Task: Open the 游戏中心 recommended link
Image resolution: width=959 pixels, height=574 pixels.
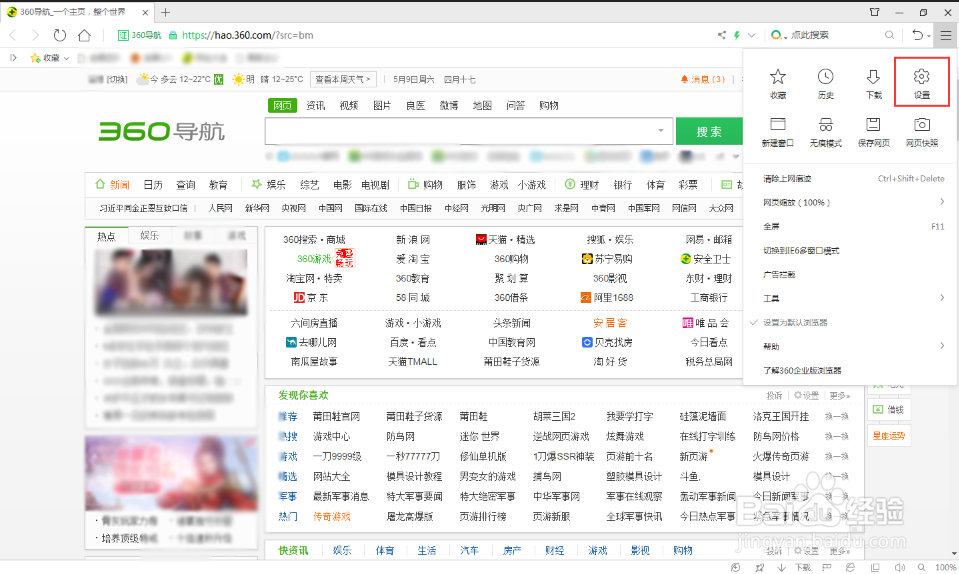Action: [331, 436]
